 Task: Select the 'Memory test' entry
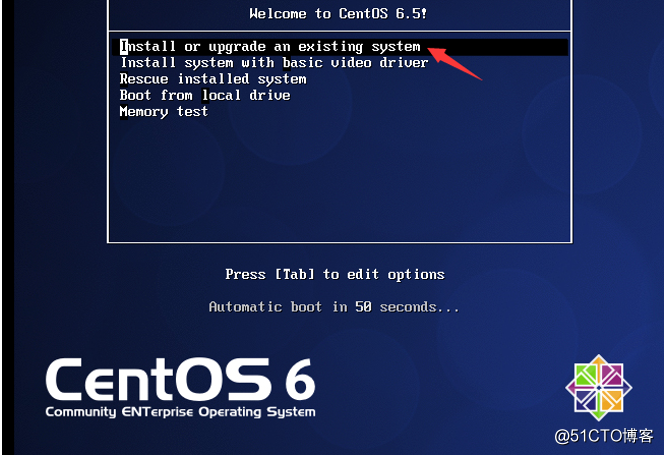tap(163, 112)
